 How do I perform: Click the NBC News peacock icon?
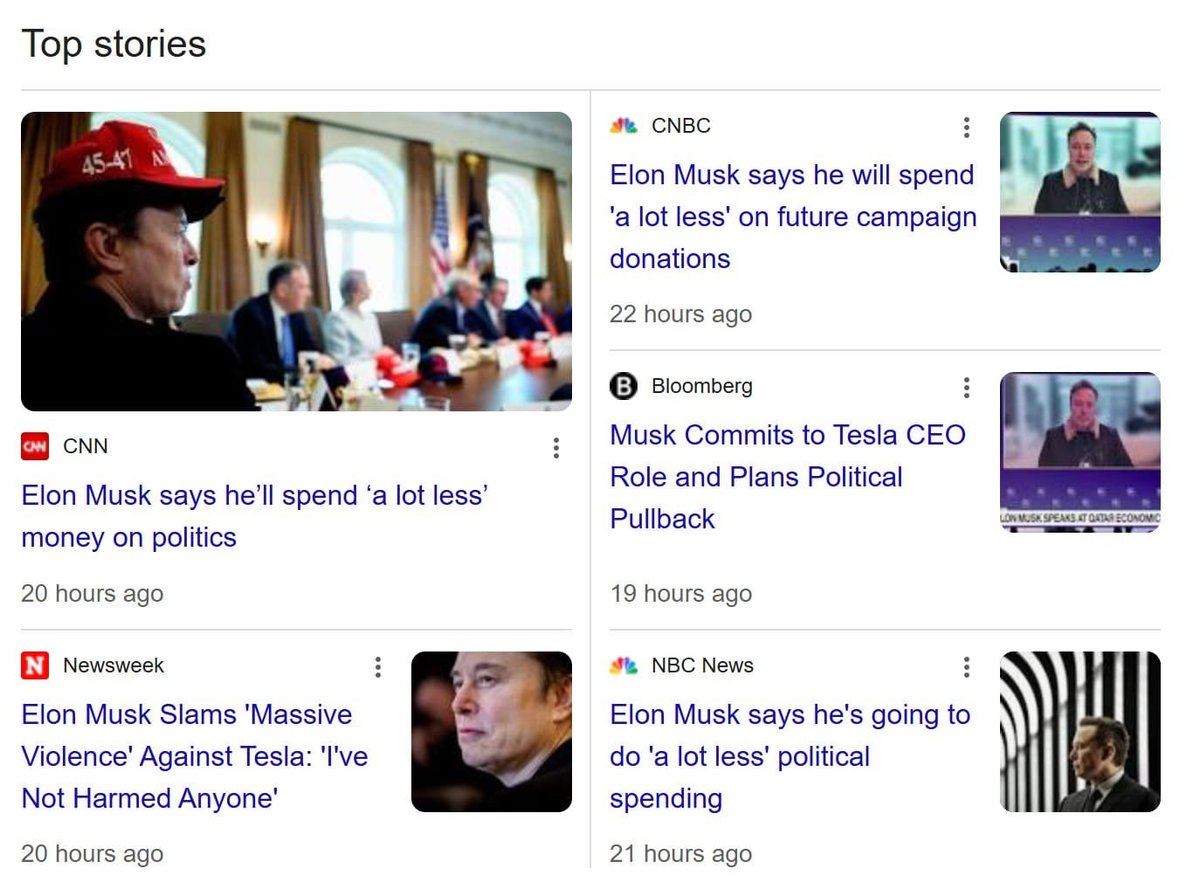pos(624,666)
